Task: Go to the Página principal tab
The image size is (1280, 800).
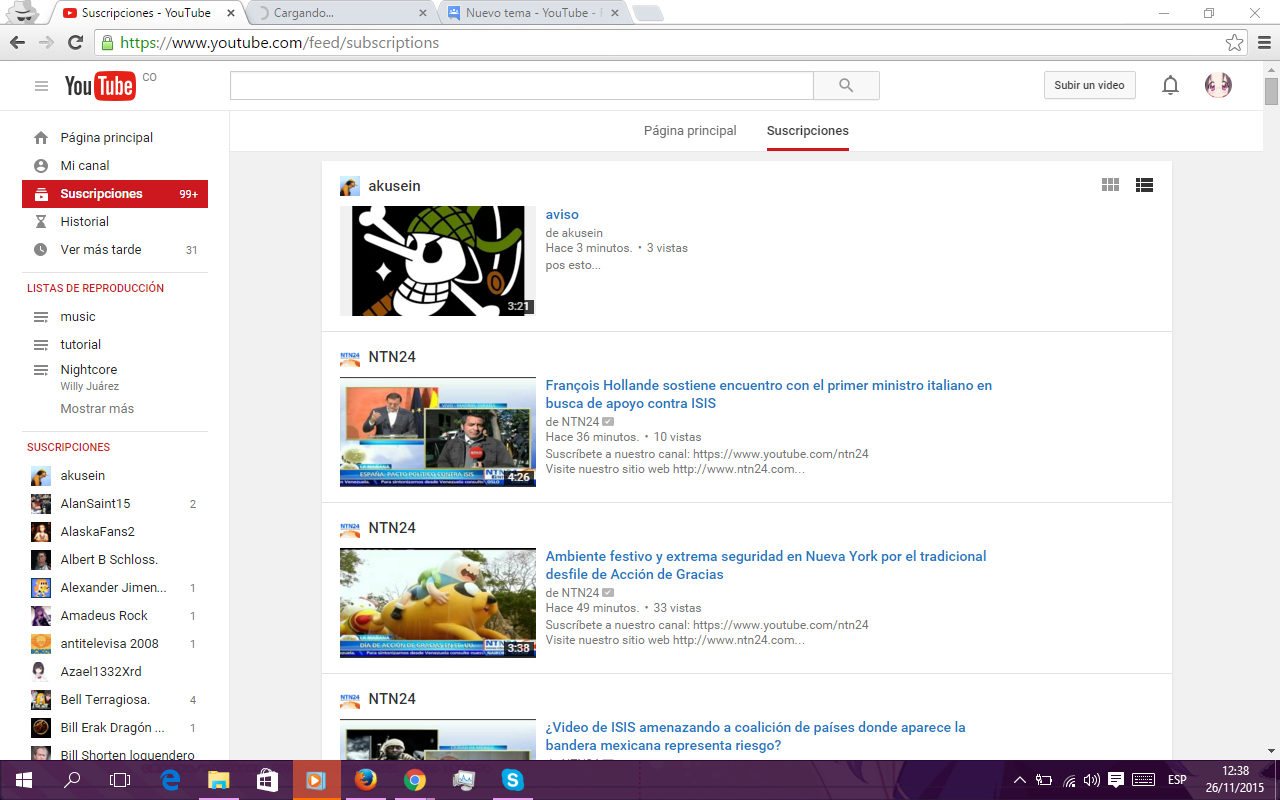Action: 690,131
